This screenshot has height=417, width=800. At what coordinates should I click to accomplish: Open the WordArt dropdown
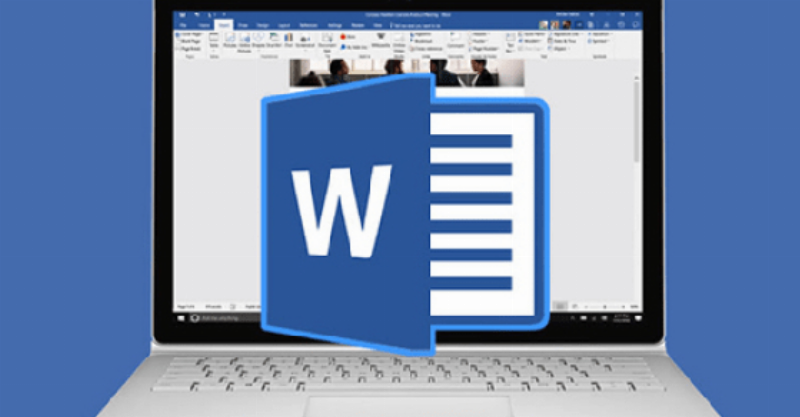531,41
